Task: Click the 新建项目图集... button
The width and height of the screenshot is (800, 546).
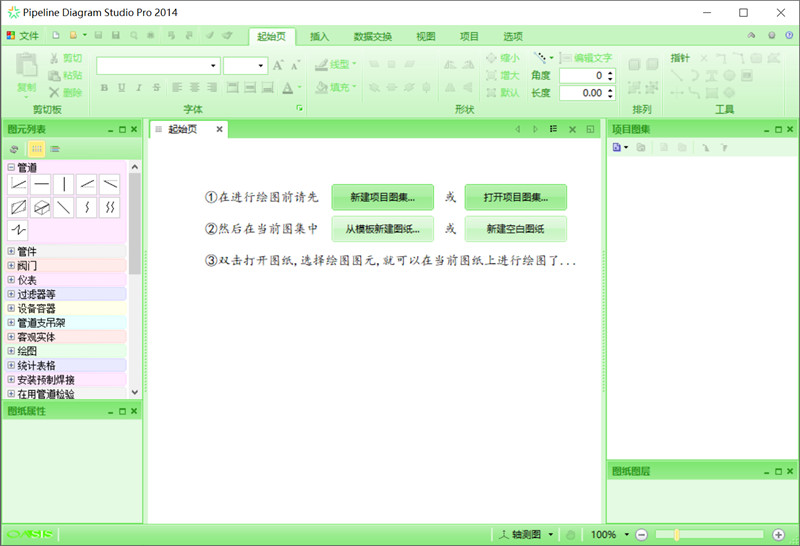Action: tap(383, 197)
